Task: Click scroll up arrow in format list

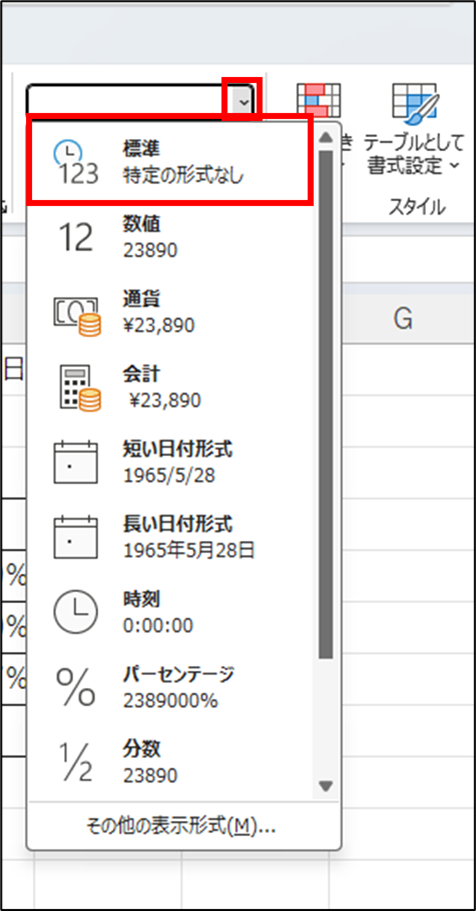Action: point(326,137)
